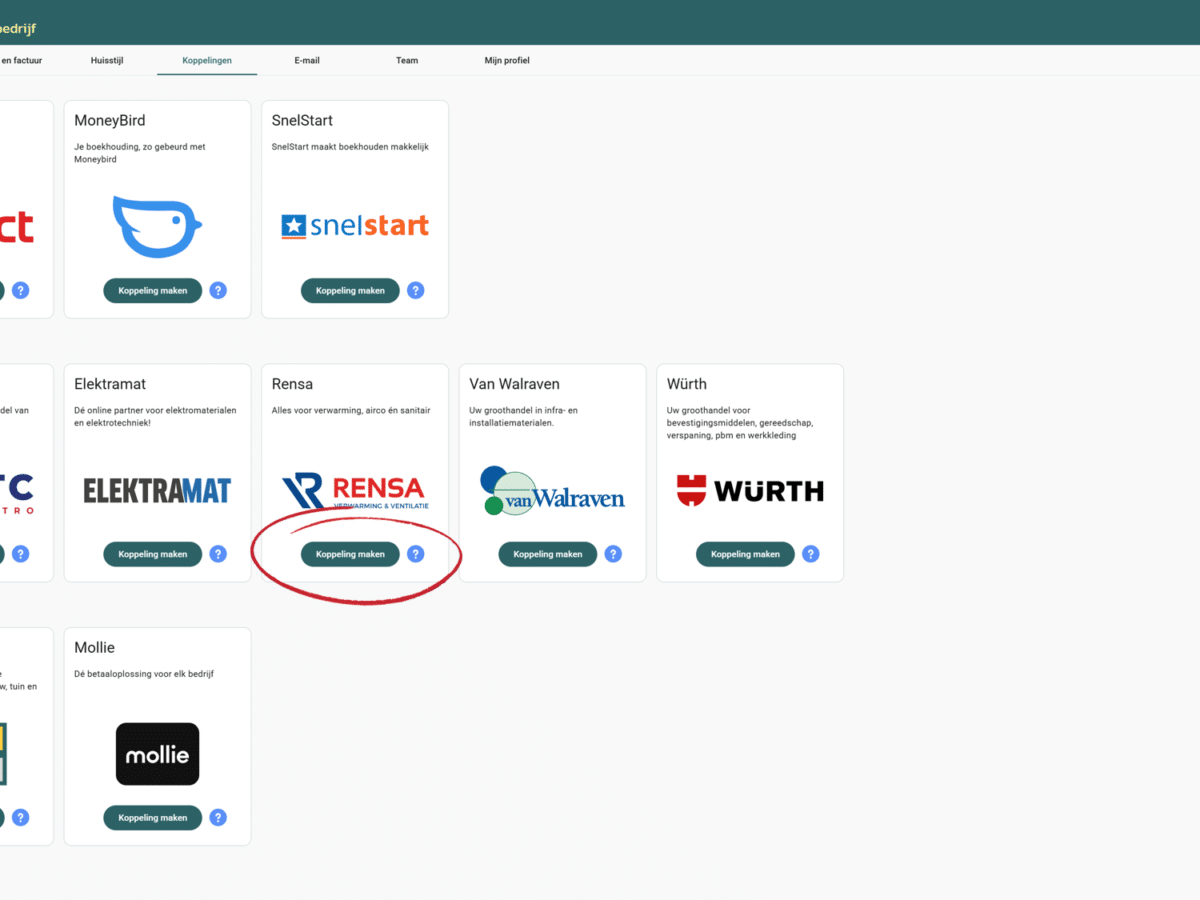The height and width of the screenshot is (900, 1200).
Task: Click Koppeling maken for Mollie
Action: [x=153, y=817]
